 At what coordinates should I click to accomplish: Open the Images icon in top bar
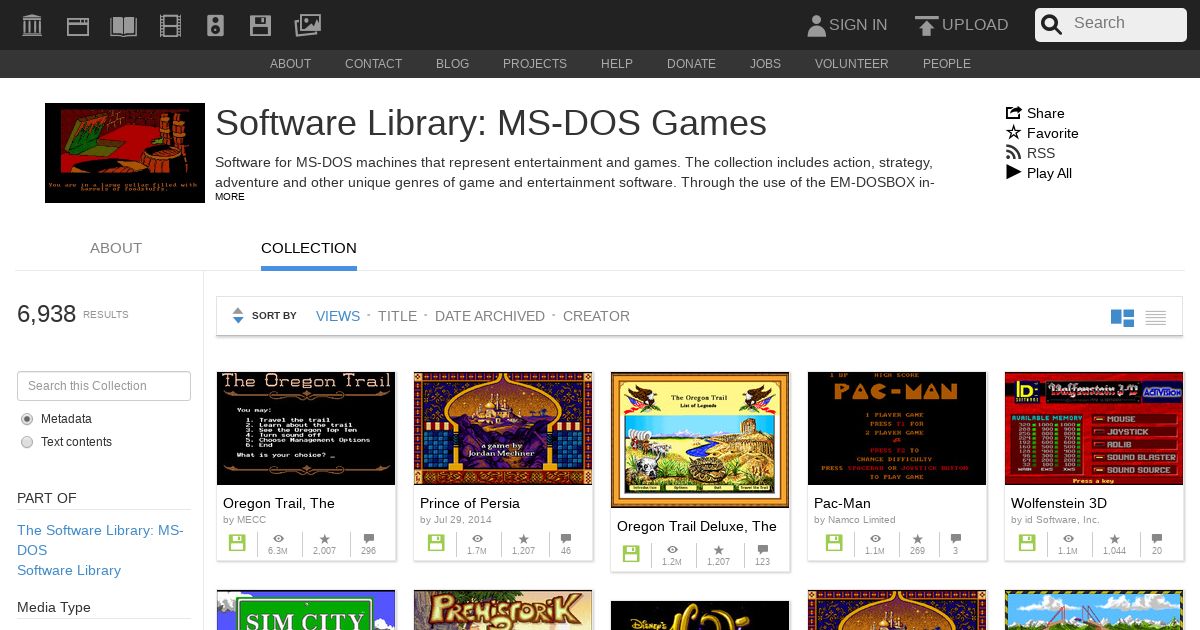tap(307, 25)
